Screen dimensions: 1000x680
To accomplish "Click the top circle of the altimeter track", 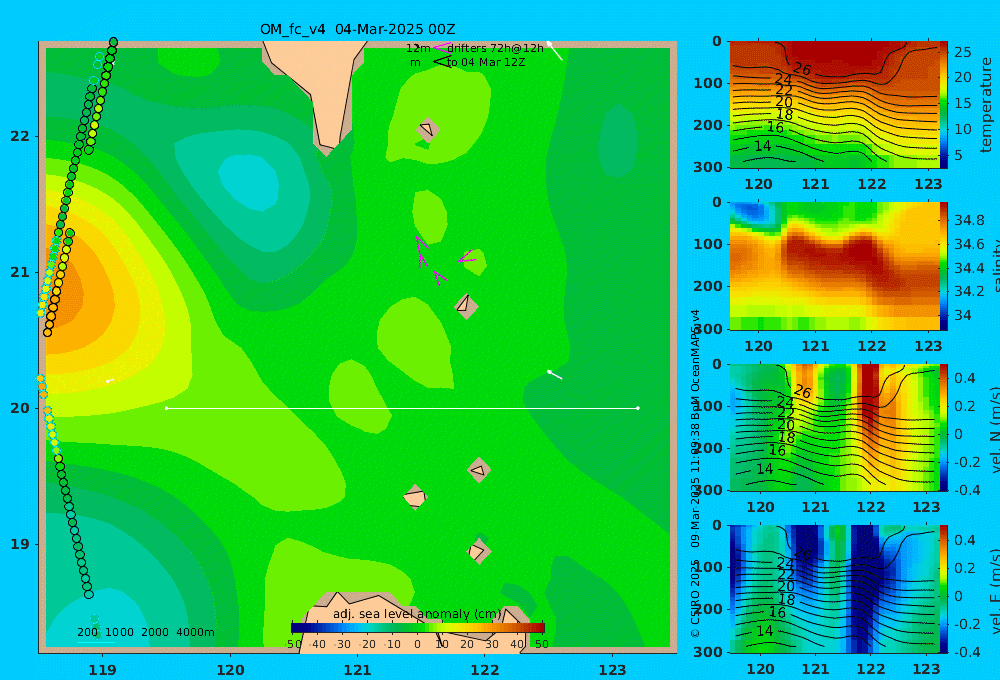I will click(114, 42).
